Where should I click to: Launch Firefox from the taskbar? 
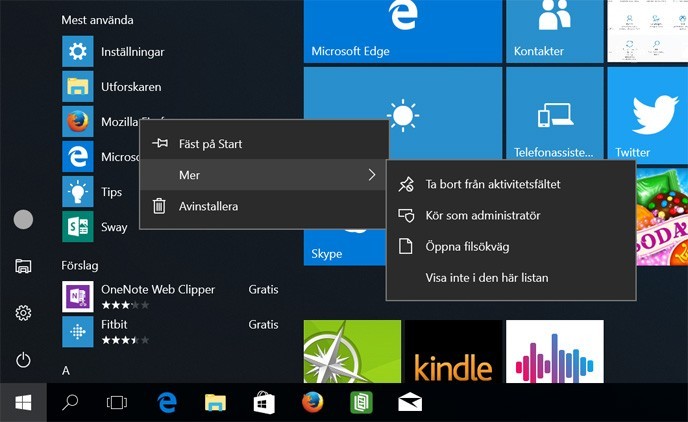[x=312, y=402]
